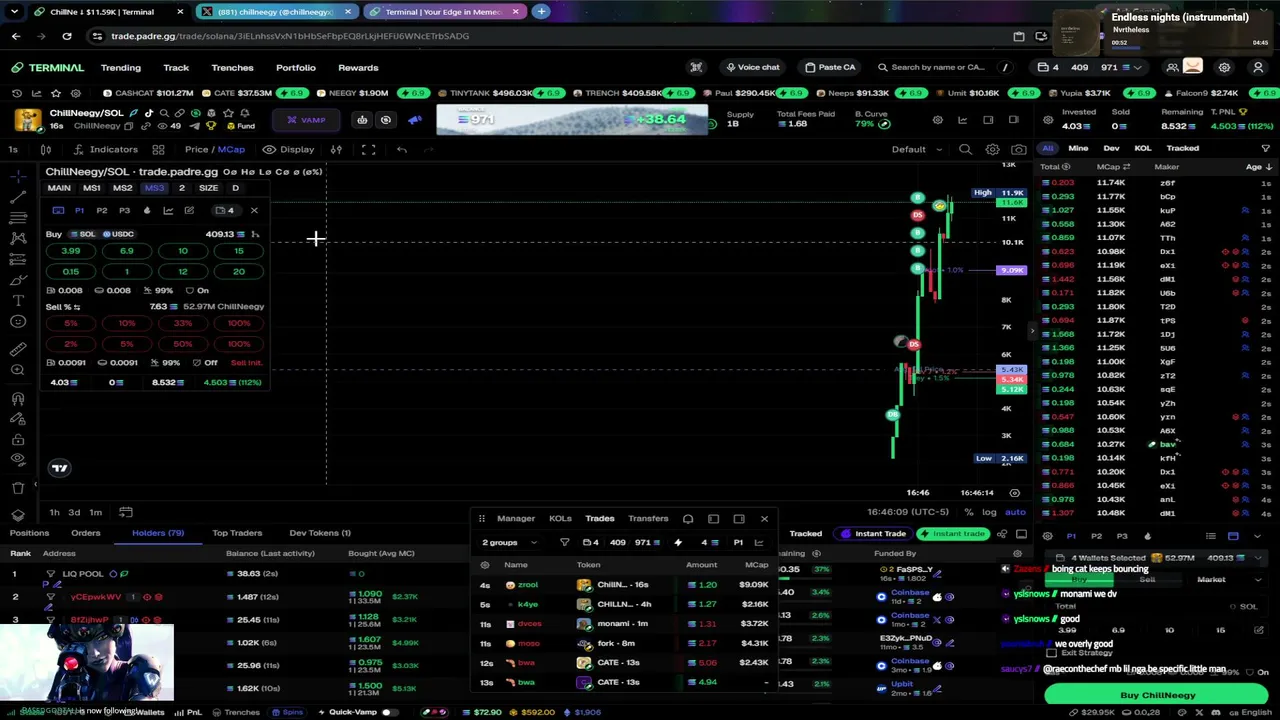Screen dimensions: 1280x720
Task: Toggle the Display visibility option
Action: click(x=288, y=149)
